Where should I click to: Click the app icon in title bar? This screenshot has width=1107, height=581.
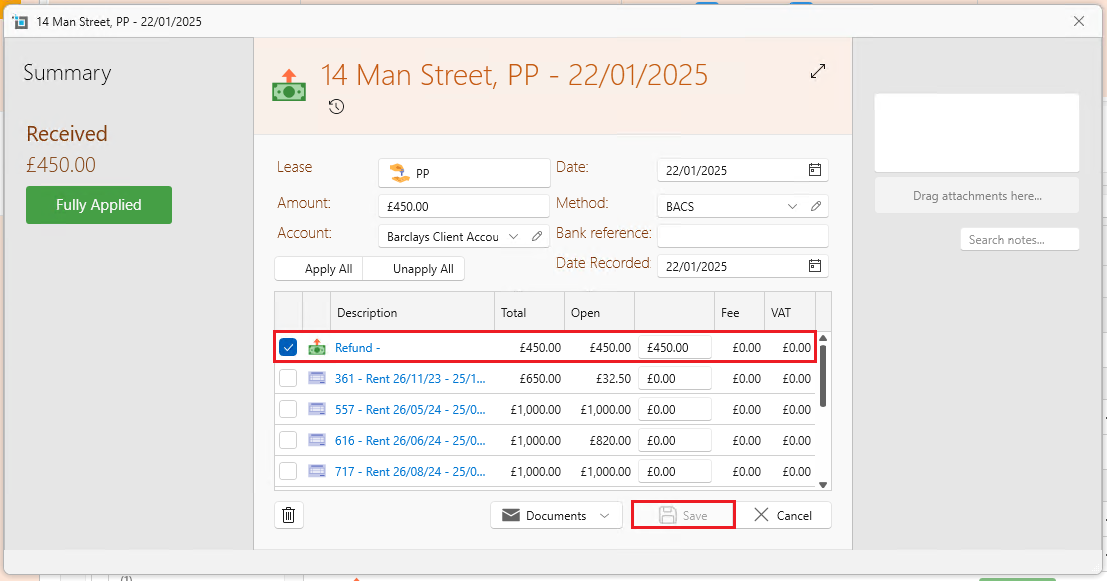point(20,21)
